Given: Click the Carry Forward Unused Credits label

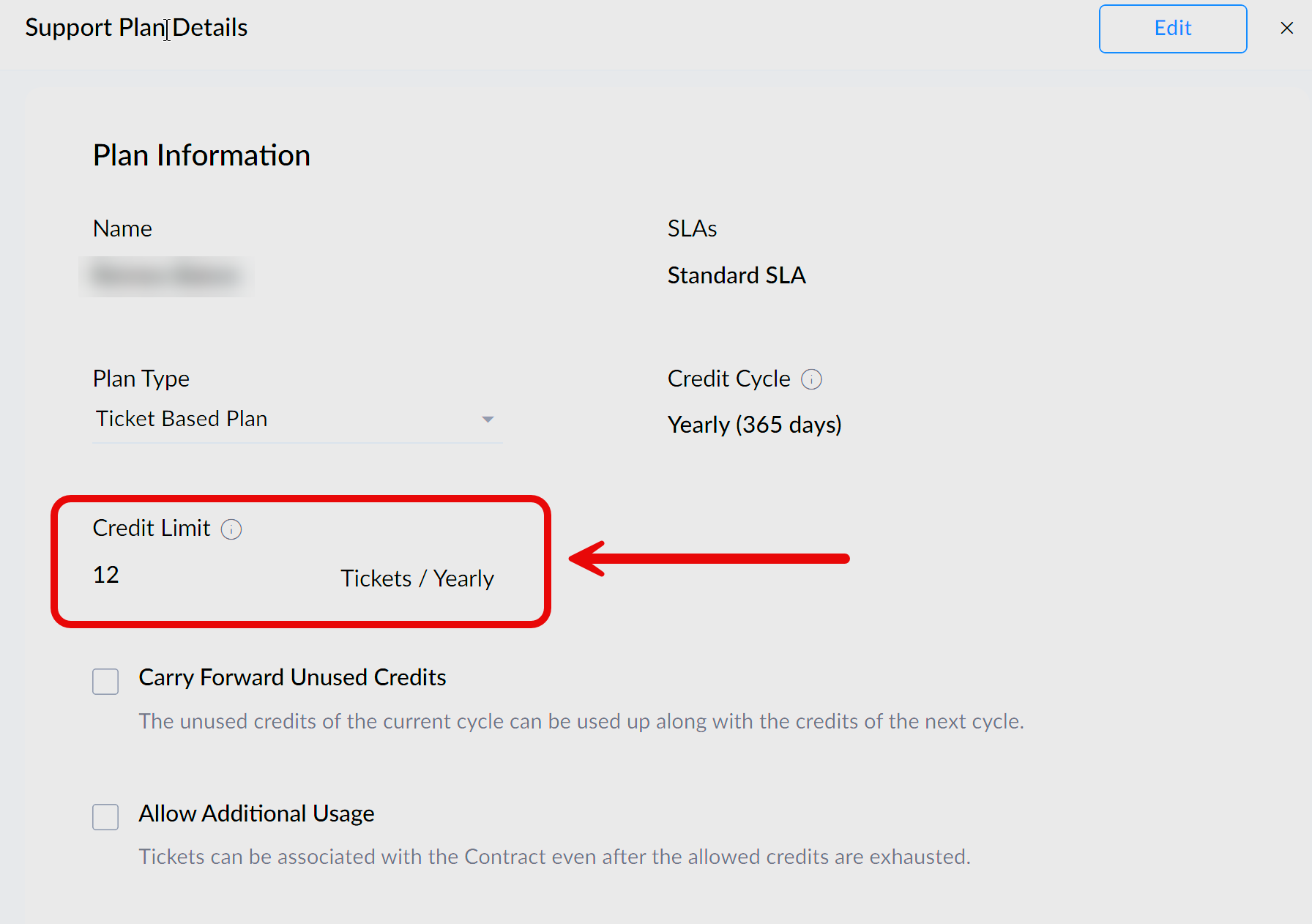Looking at the screenshot, I should [292, 678].
